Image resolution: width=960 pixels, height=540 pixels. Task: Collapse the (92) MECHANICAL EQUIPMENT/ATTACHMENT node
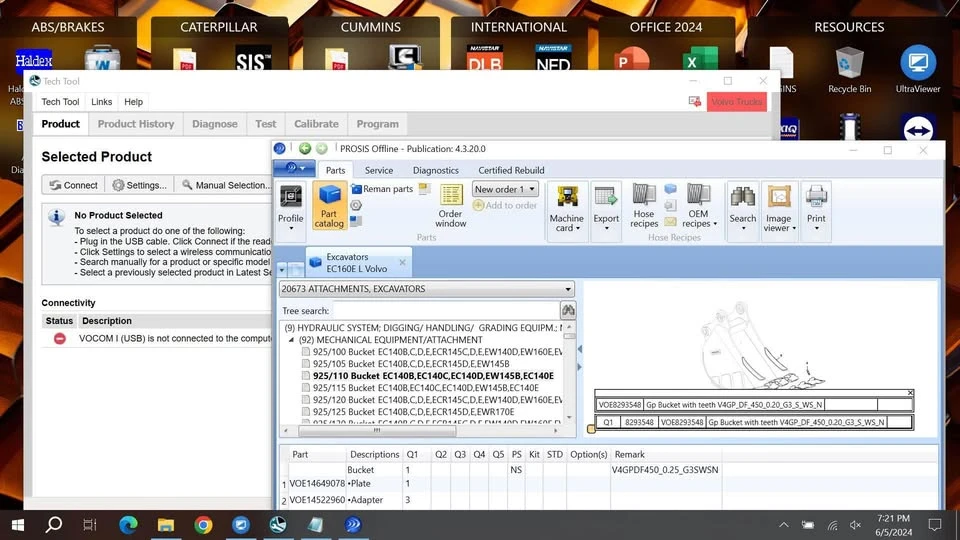[x=291, y=340]
